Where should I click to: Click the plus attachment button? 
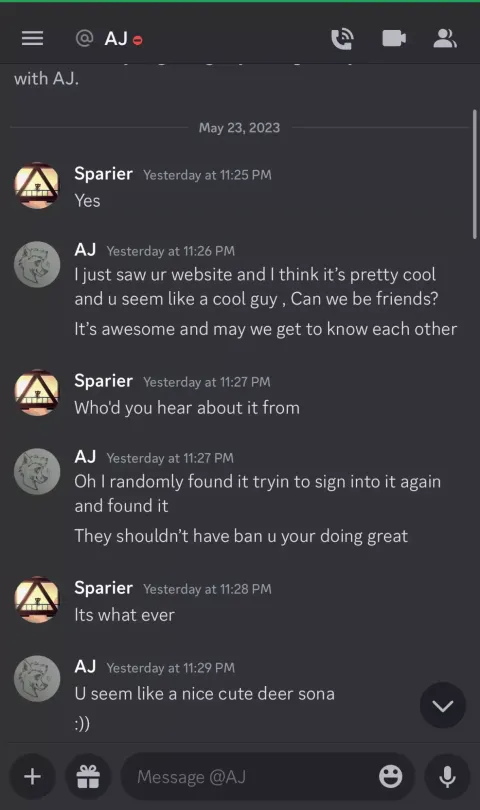[33, 776]
